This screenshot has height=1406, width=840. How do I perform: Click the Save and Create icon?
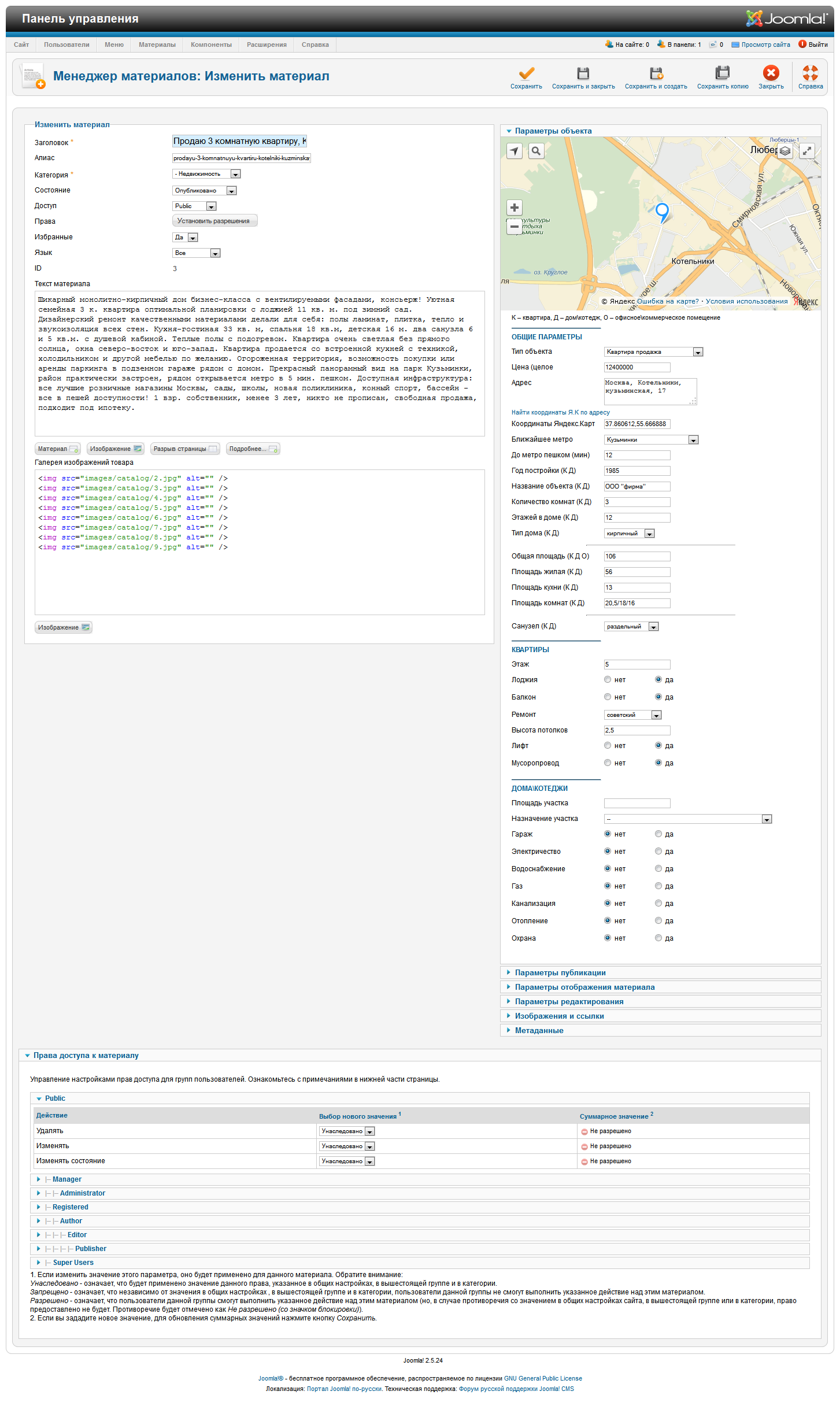click(x=656, y=73)
